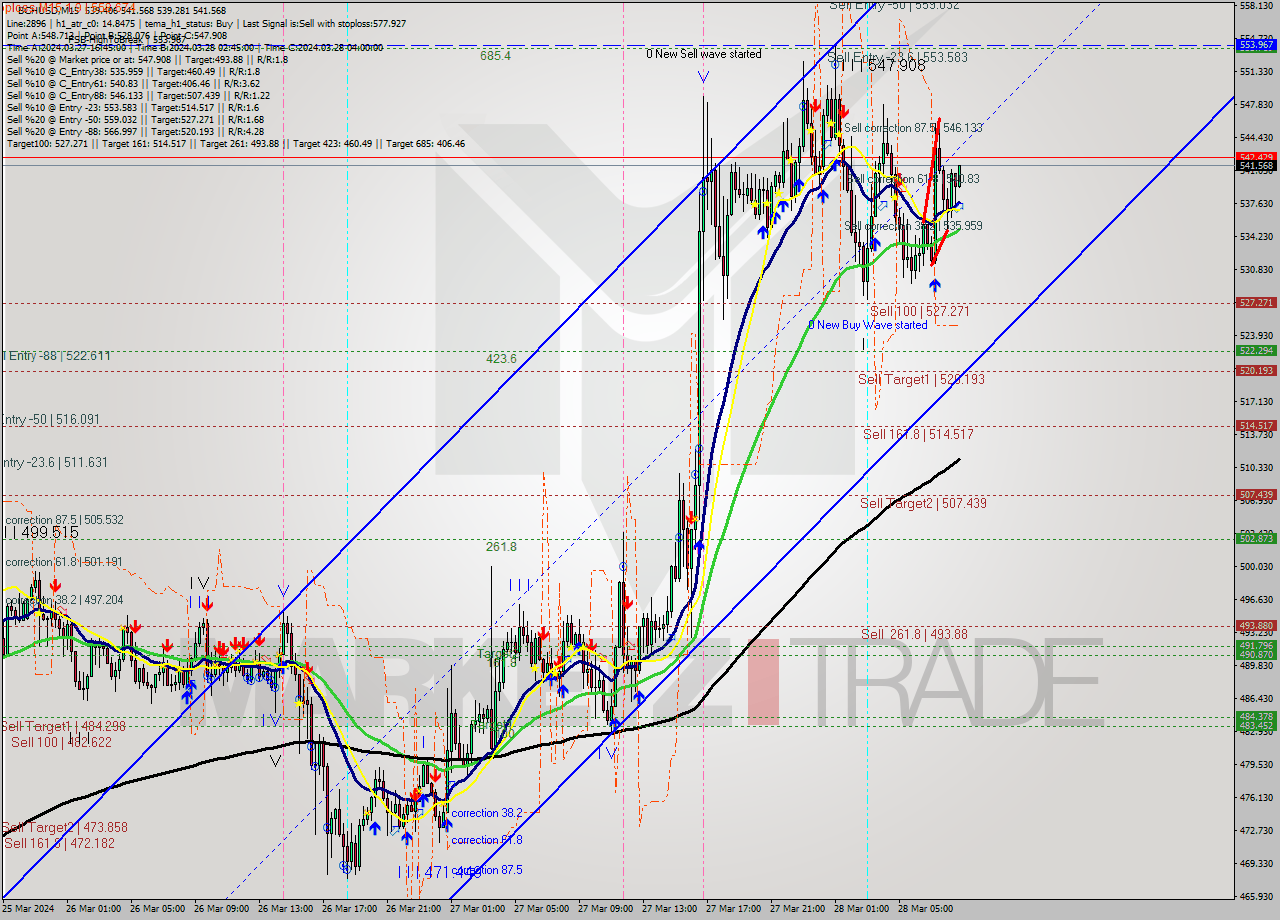Click the green 502.873 price axis tag
Image resolution: width=1280 pixels, height=920 pixels.
click(1256, 539)
